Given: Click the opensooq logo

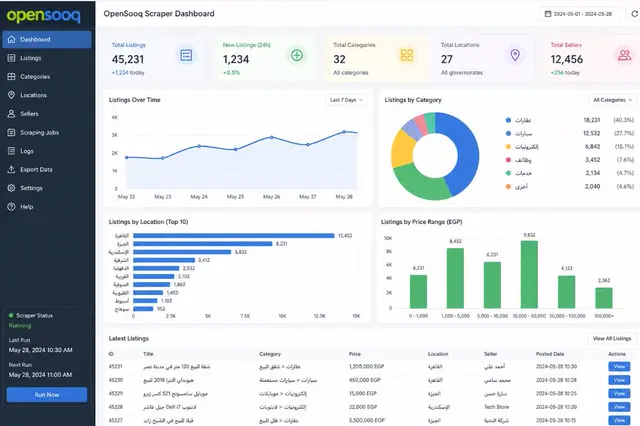Looking at the screenshot, I should coord(43,16).
